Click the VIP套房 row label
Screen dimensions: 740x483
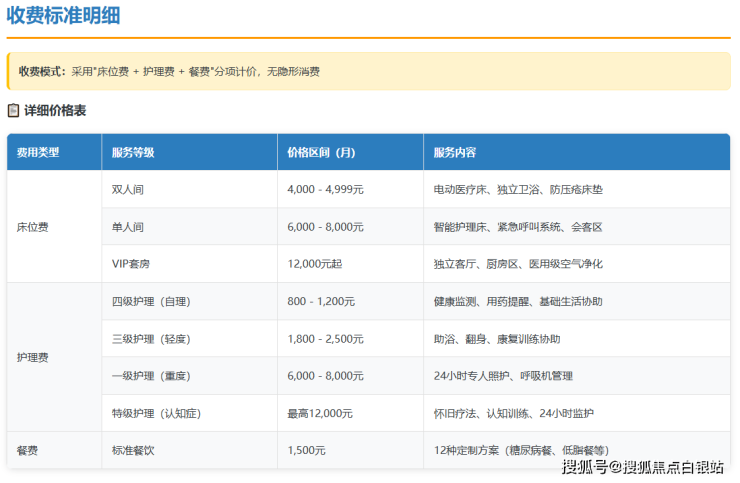tap(131, 264)
